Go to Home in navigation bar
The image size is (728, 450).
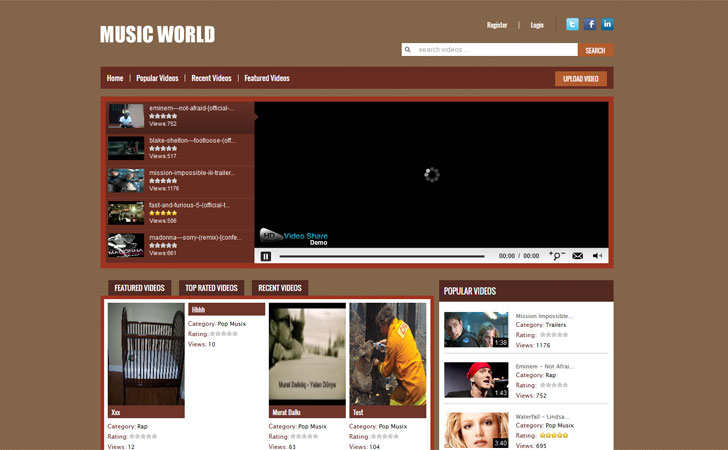coord(115,78)
